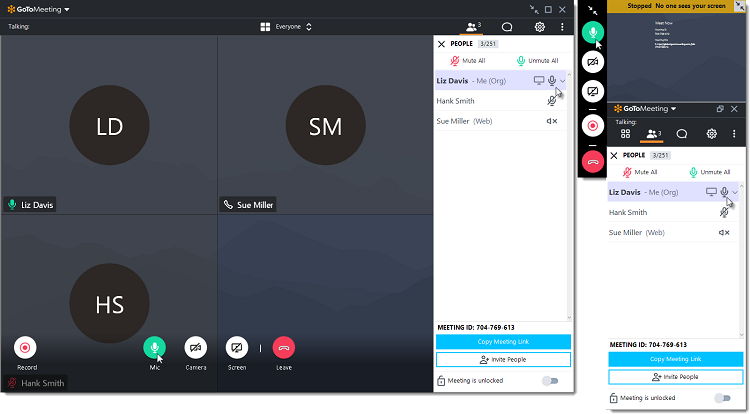This screenshot has width=750, height=414.
Task: Leave the meeting with the red Leave button in main window
Action: (x=284, y=348)
